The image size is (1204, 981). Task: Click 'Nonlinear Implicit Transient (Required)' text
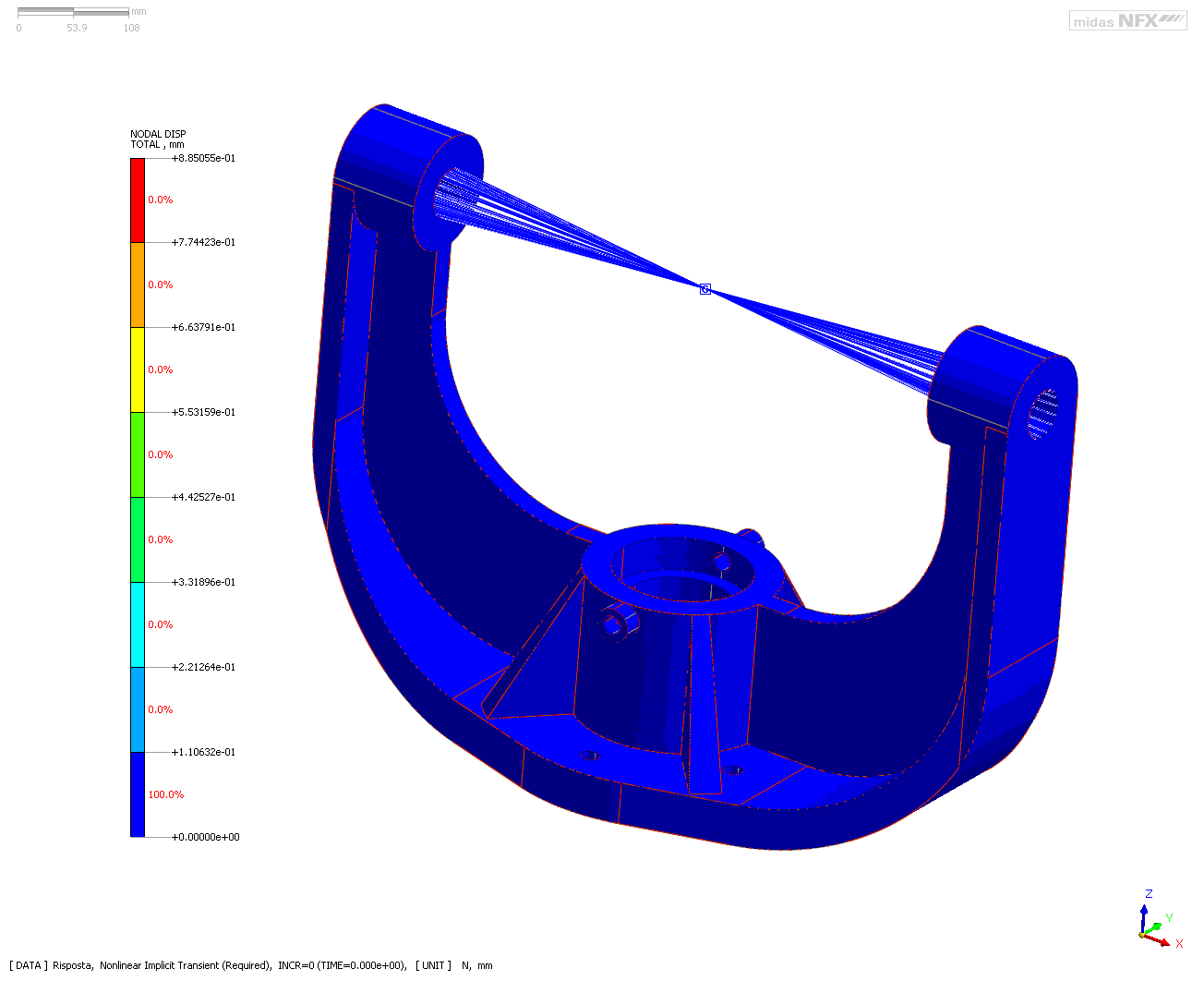(186, 965)
